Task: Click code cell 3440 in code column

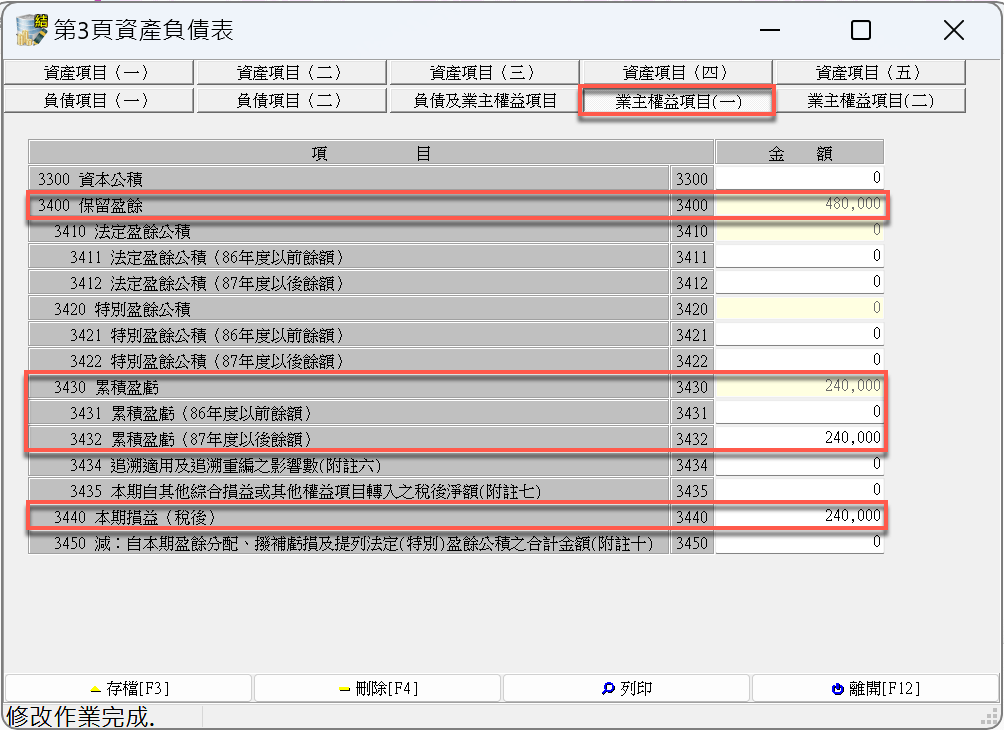Action: click(692, 517)
